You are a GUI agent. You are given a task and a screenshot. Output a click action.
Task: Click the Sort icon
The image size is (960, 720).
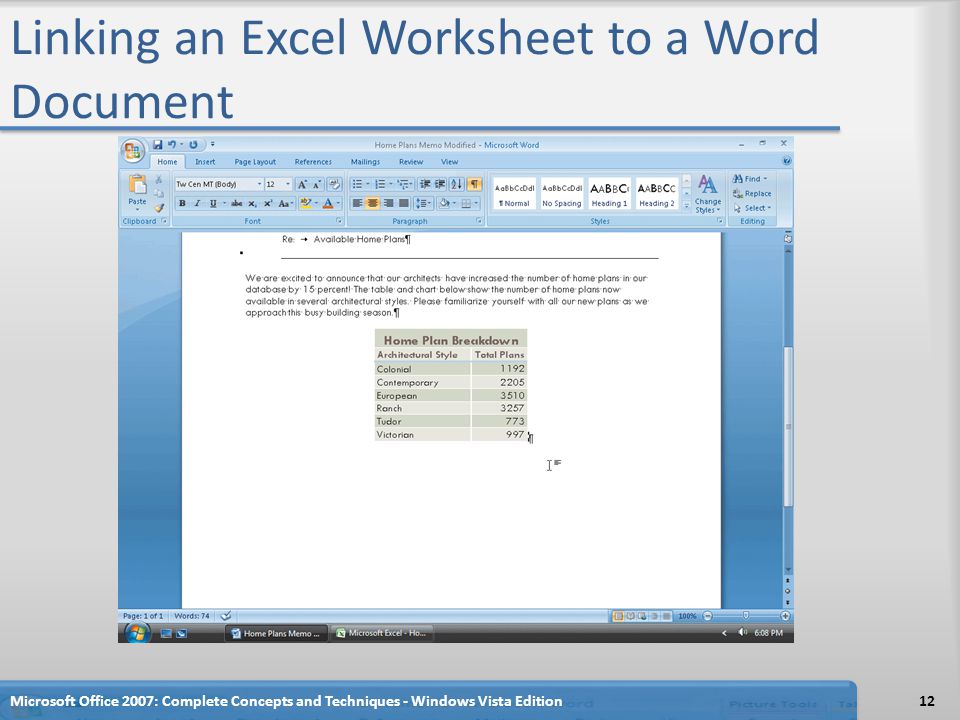click(x=457, y=184)
